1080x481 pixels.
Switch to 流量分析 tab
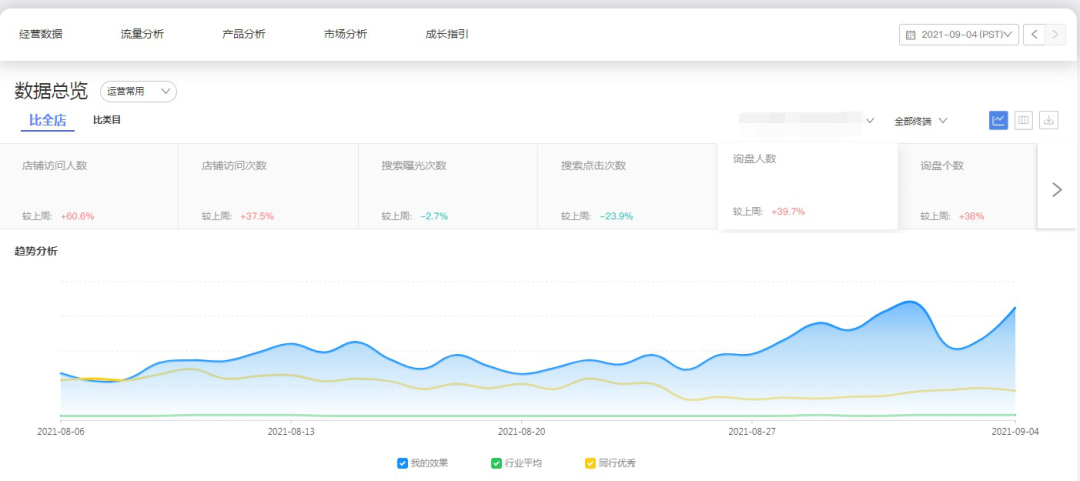pyautogui.click(x=143, y=34)
